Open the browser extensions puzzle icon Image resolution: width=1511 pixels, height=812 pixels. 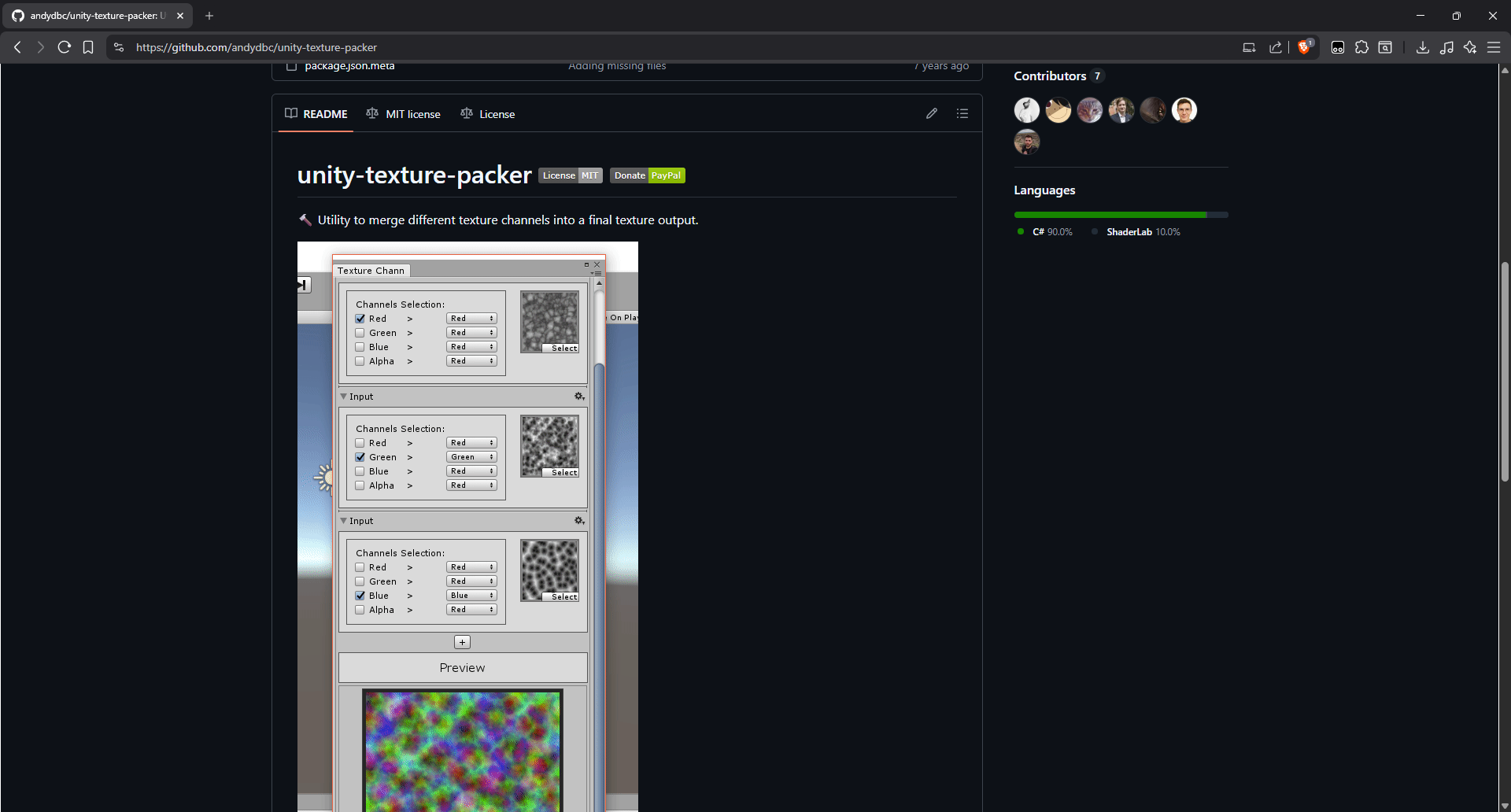pos(1361,47)
